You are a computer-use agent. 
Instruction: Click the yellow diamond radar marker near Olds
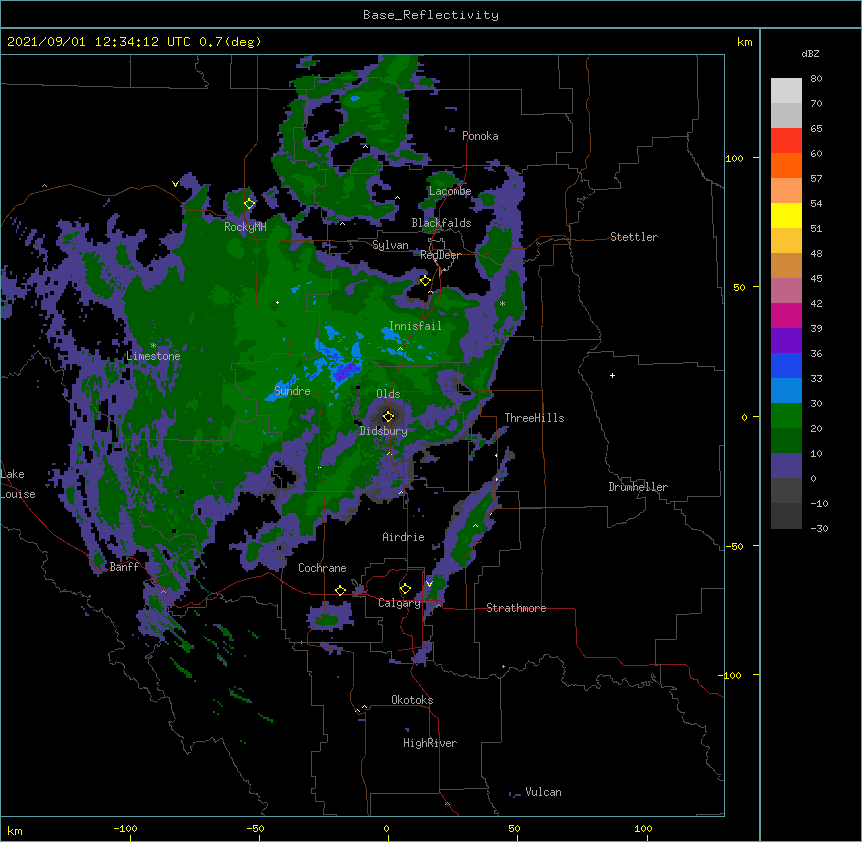[x=389, y=416]
